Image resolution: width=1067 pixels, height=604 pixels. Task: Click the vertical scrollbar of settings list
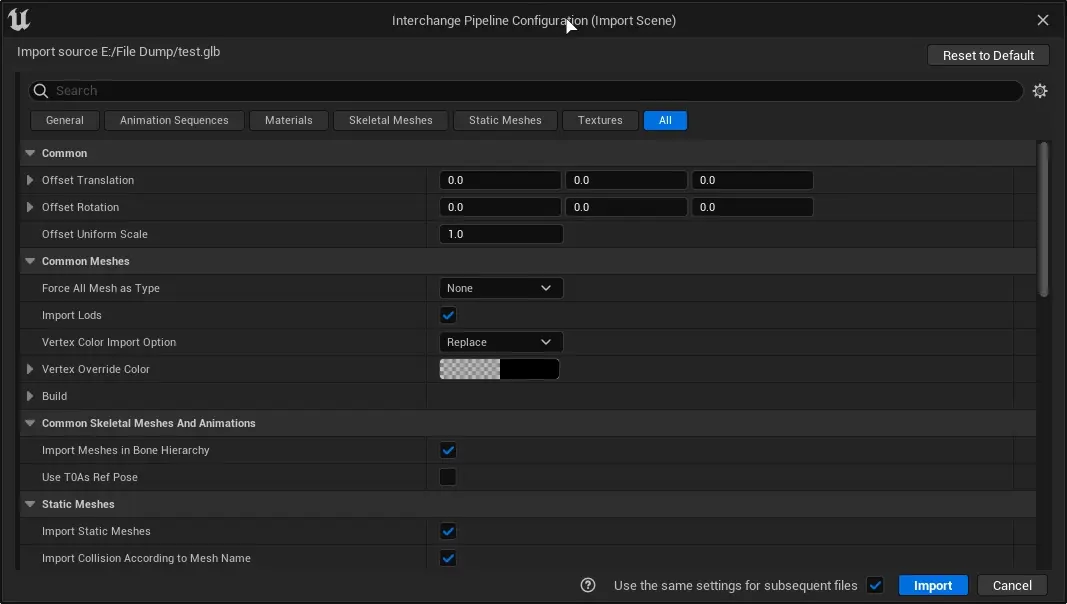1044,219
